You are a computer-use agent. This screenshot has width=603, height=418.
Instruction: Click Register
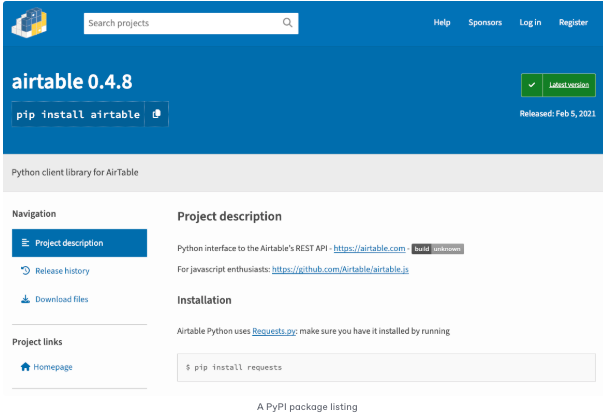(x=573, y=22)
